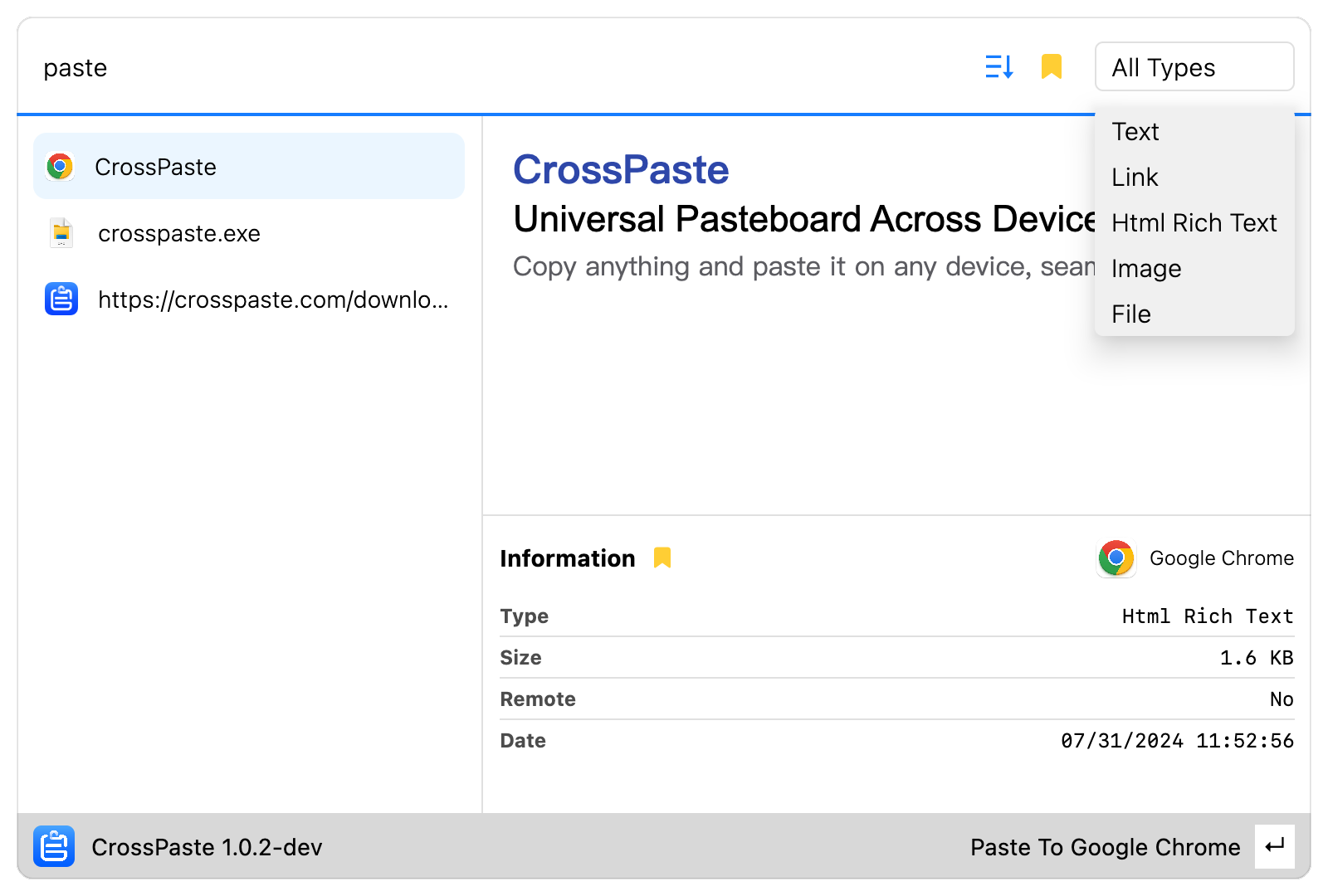Click the CrossPaste preview heading
1328x896 pixels.
[x=621, y=170]
